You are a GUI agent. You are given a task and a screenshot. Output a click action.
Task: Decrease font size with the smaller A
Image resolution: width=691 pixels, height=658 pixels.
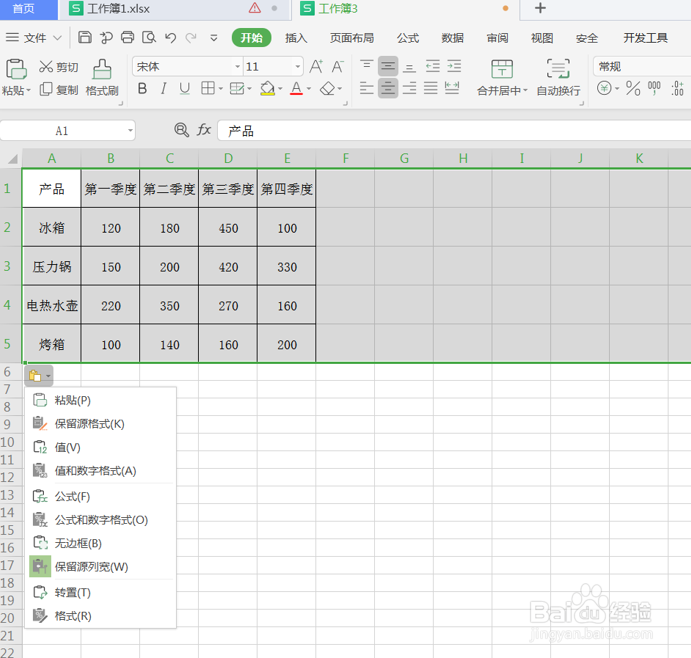[338, 67]
